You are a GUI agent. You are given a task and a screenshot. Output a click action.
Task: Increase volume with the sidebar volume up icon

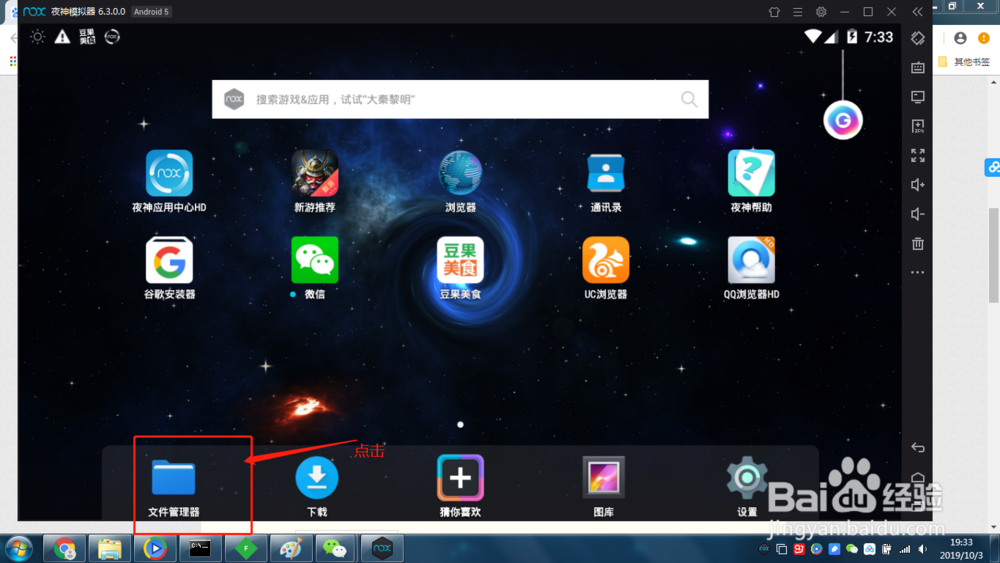(918, 185)
